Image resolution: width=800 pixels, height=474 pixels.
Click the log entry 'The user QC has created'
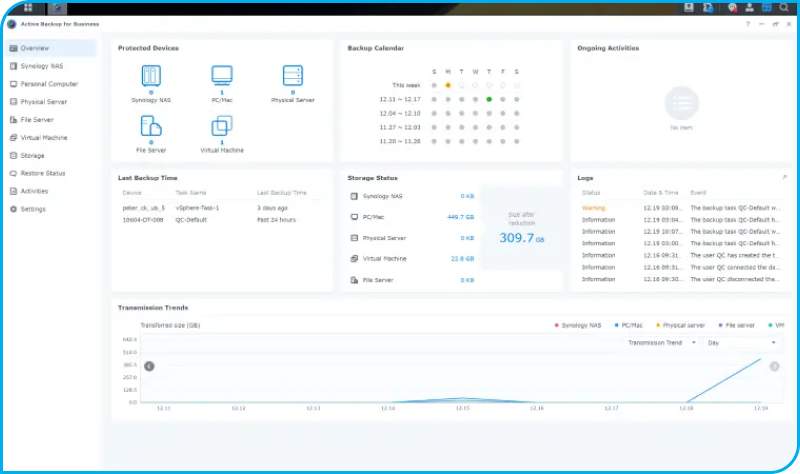tap(681, 255)
